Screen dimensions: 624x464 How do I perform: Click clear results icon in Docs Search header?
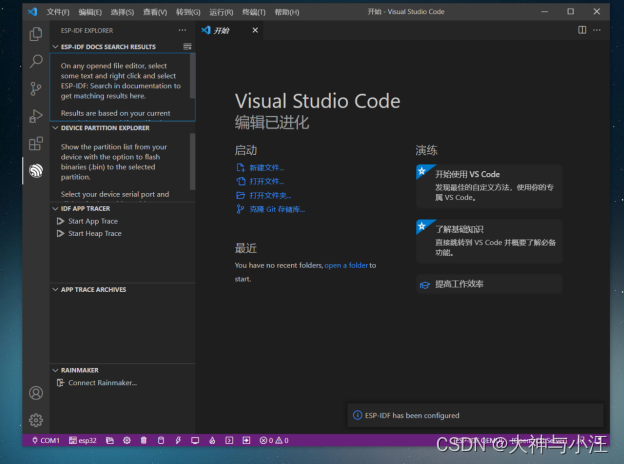point(187,47)
